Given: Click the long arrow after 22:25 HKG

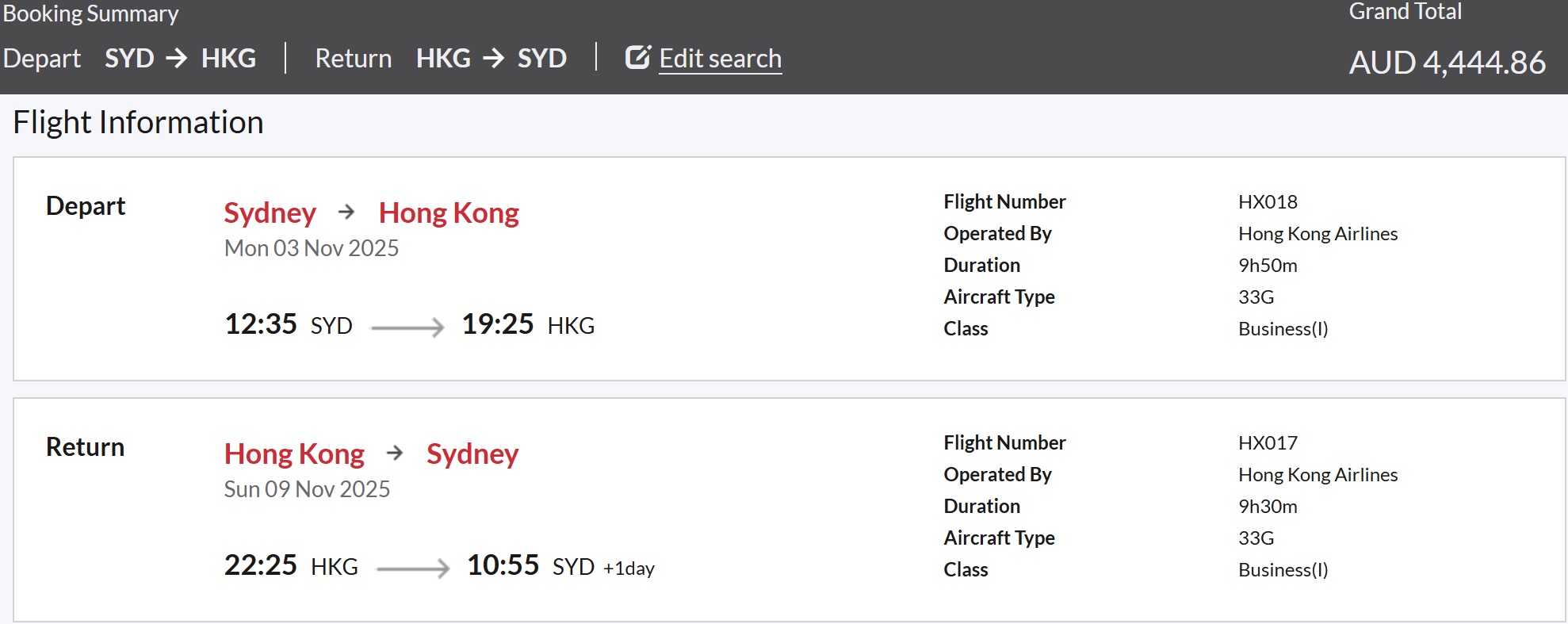Looking at the screenshot, I should coord(412,568).
